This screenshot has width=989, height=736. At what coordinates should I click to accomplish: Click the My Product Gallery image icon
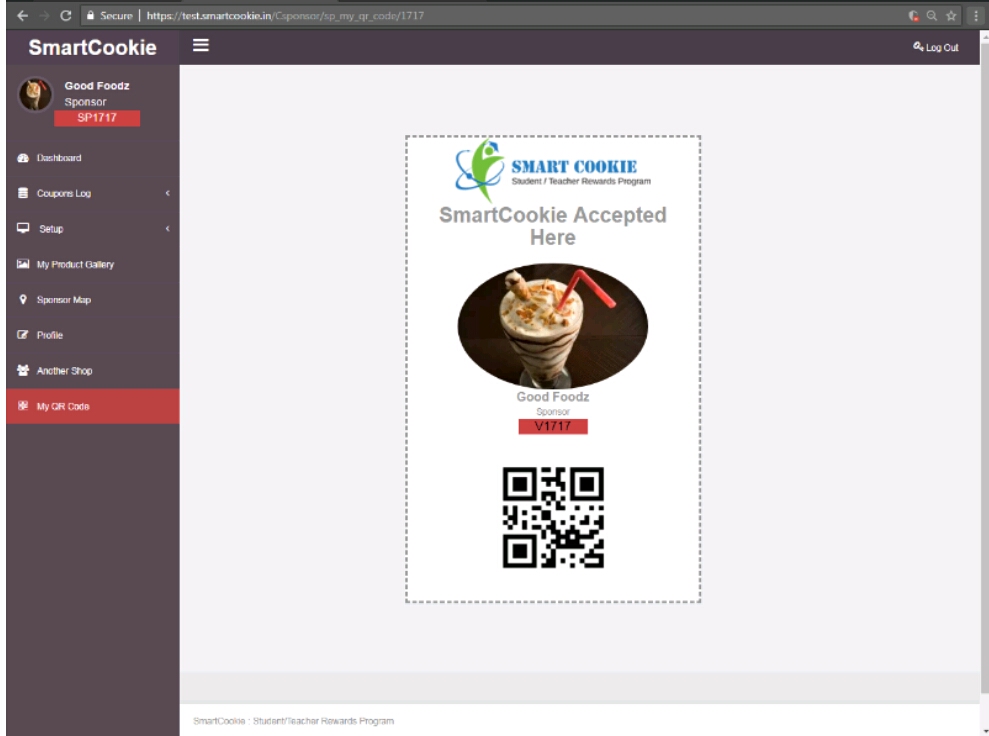tap(22, 265)
